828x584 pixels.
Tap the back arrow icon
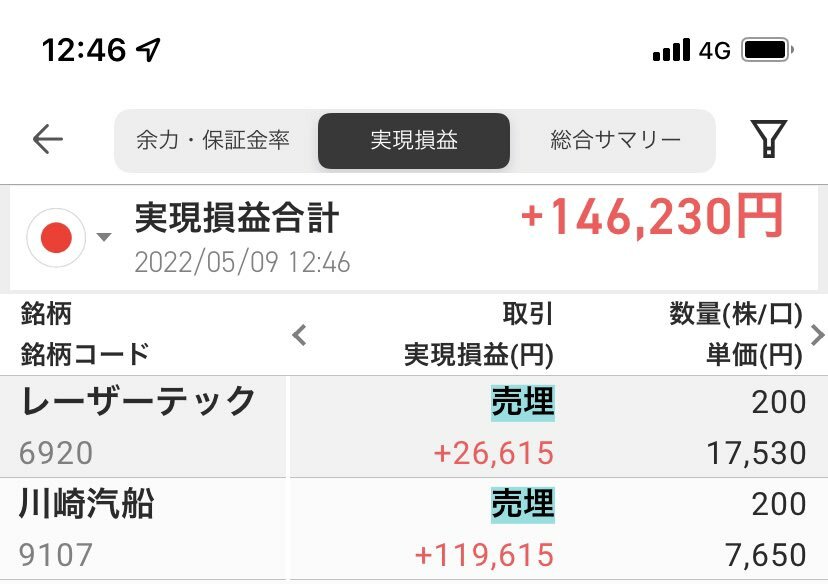tap(48, 139)
